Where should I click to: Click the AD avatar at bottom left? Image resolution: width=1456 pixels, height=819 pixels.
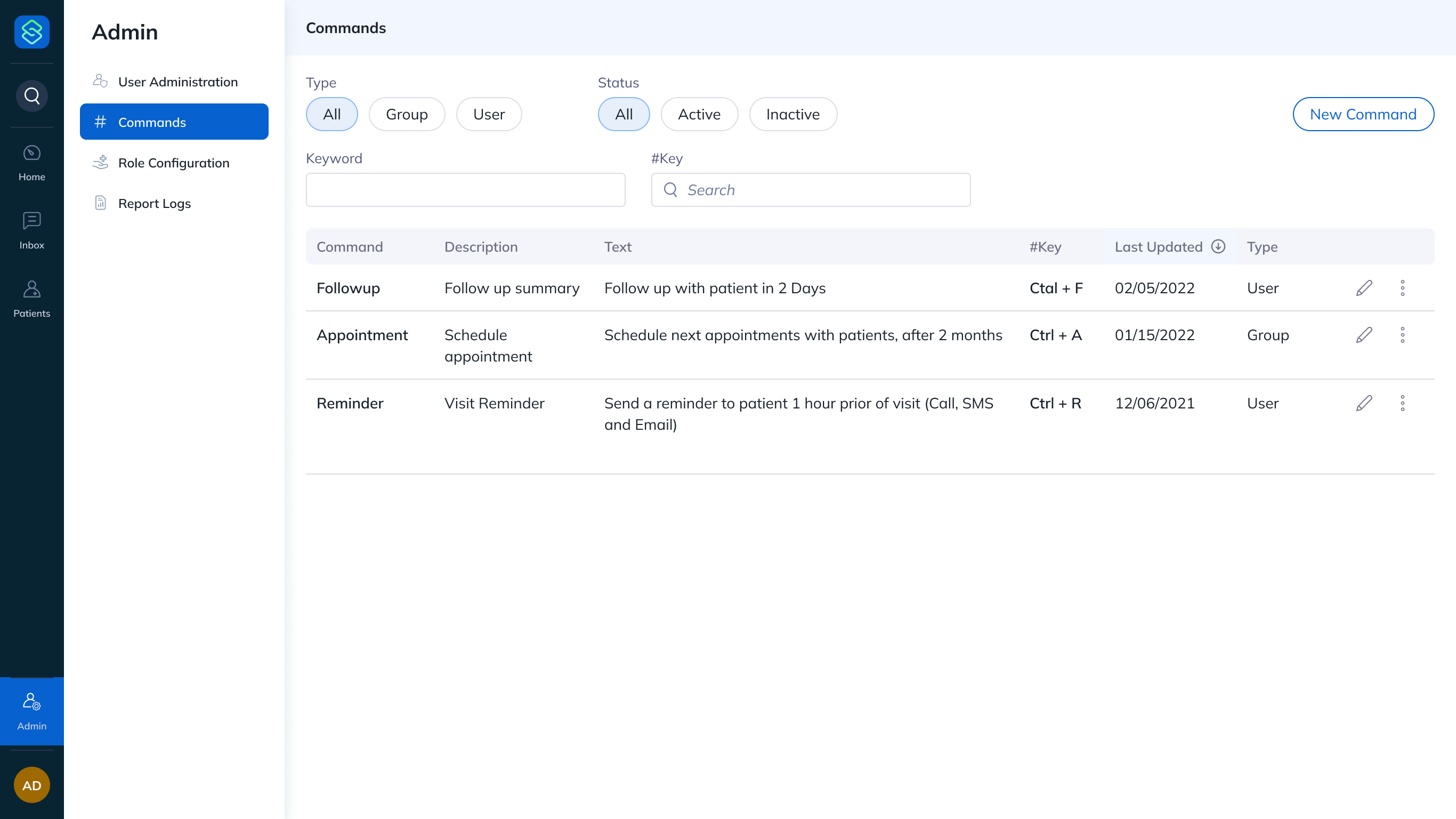[x=31, y=785]
